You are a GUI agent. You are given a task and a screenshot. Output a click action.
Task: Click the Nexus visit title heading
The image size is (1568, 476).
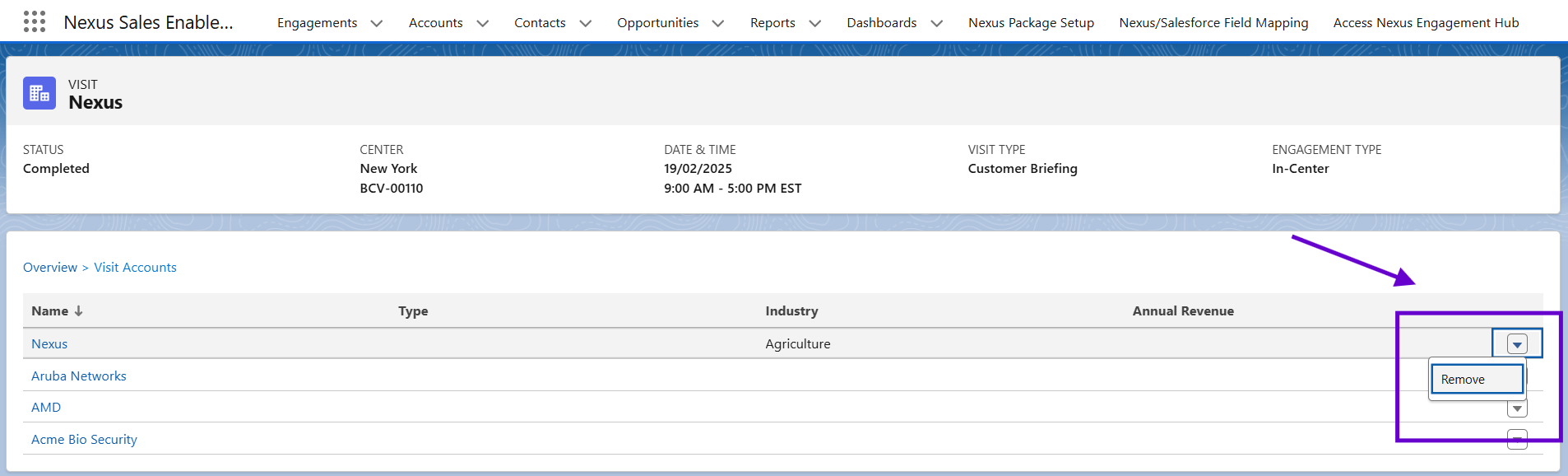(95, 103)
